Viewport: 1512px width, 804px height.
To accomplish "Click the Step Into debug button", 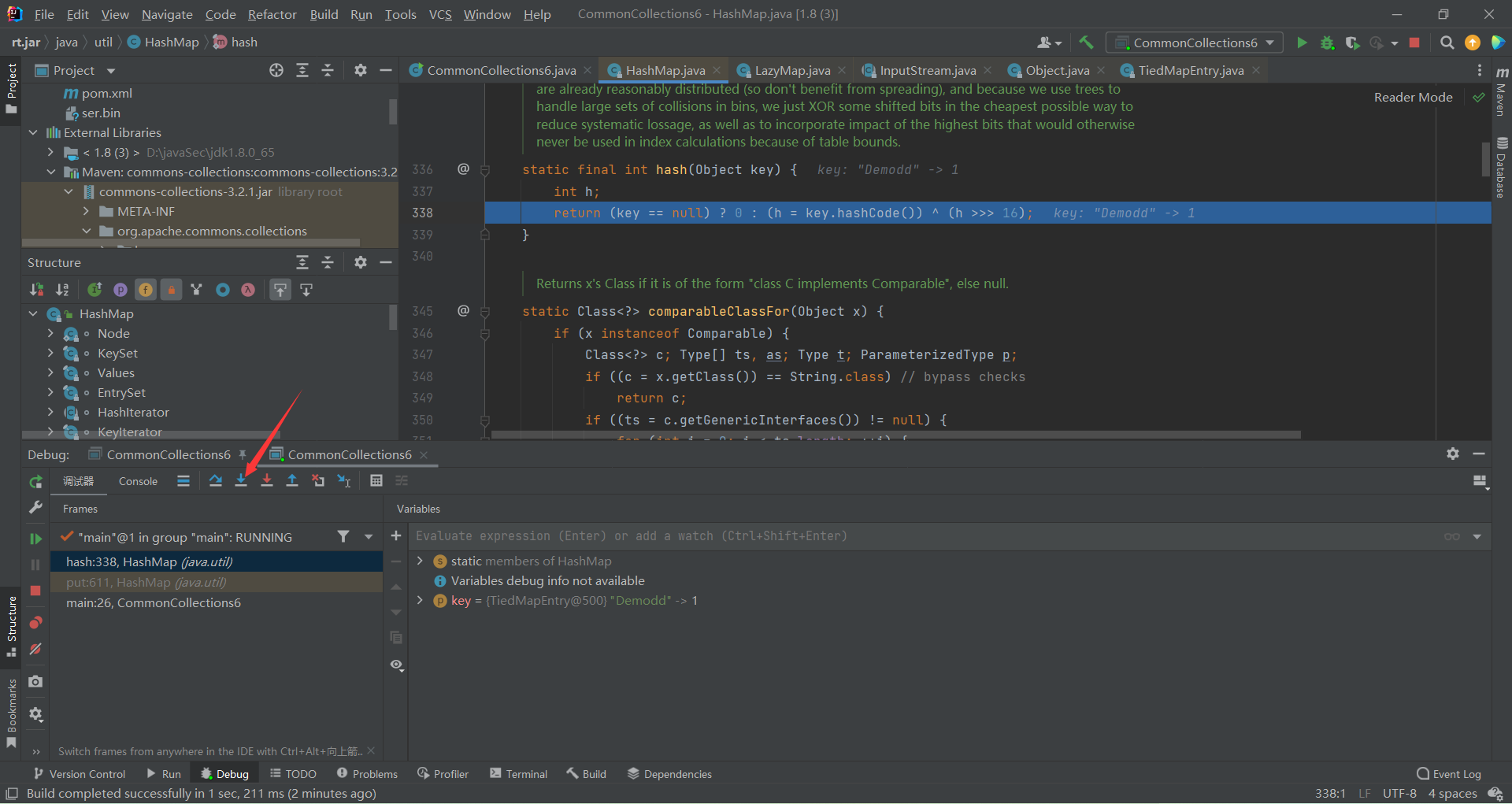I will click(x=241, y=480).
